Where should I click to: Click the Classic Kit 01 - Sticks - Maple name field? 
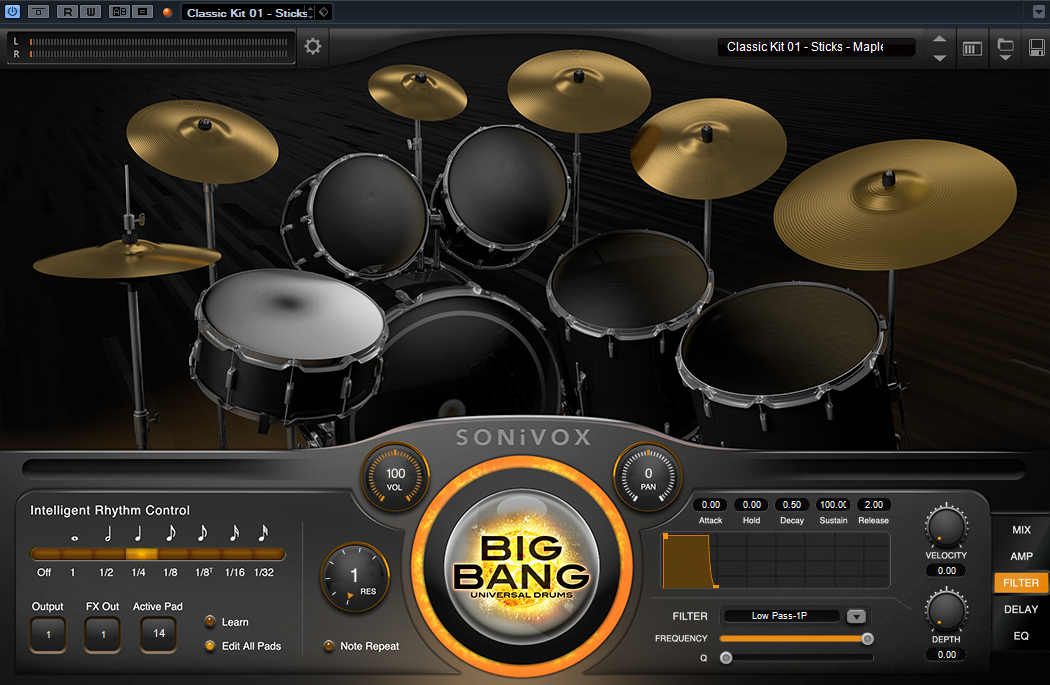[x=816, y=47]
